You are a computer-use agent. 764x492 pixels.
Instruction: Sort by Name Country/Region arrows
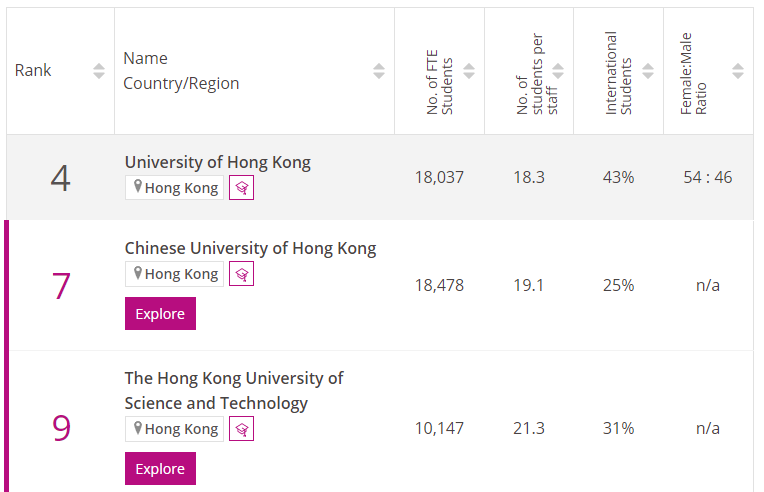379,71
